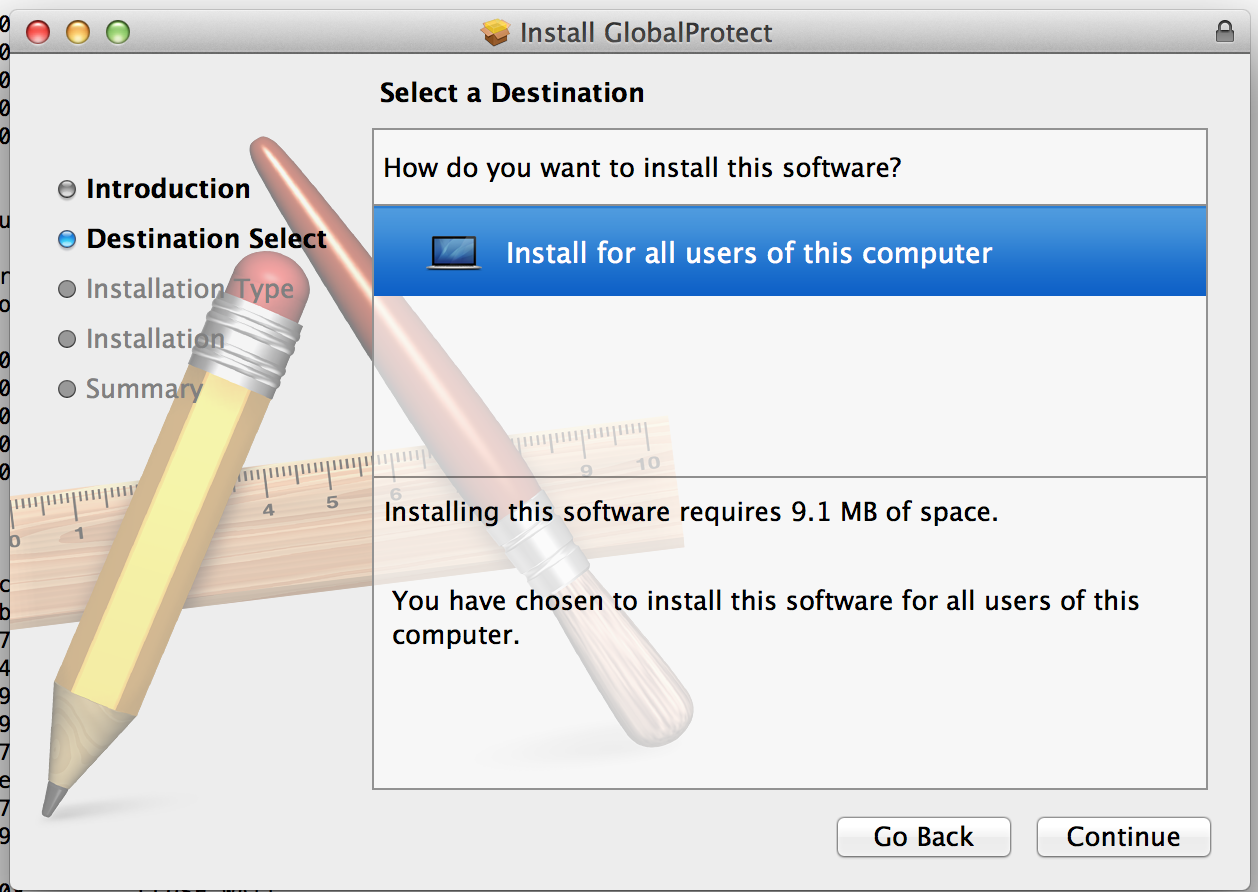The height and width of the screenshot is (892, 1258).
Task: Click the bullet beside the Installation step
Action: coord(67,339)
